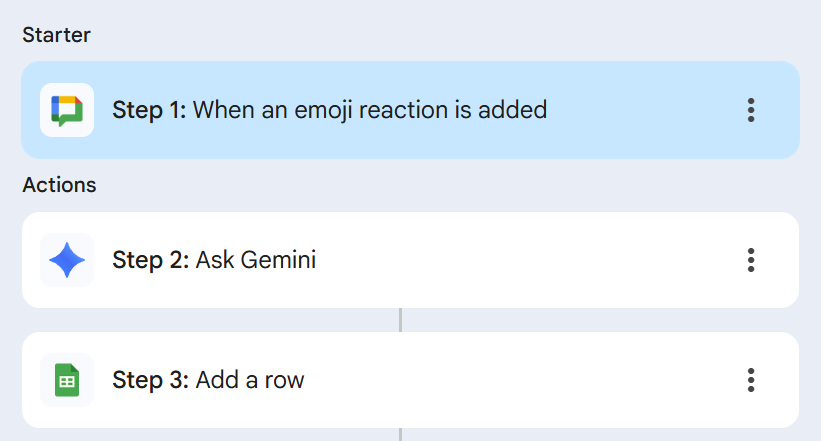Click the "When an emoji reaction is added" text

(370, 110)
